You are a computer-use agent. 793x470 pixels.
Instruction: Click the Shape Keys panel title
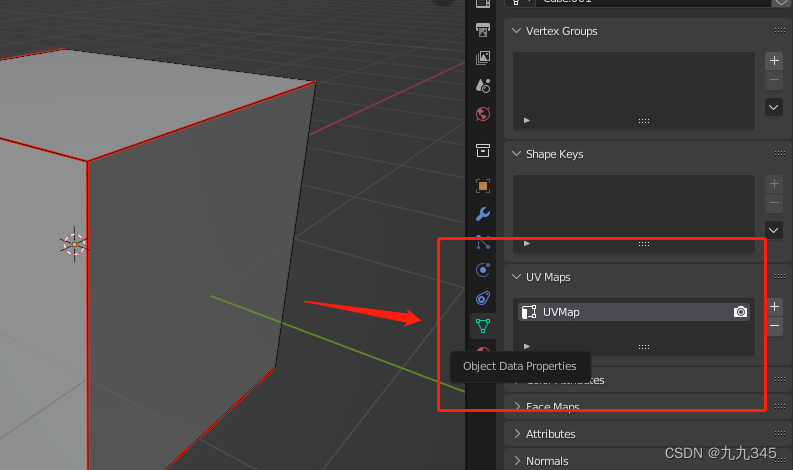(x=554, y=154)
